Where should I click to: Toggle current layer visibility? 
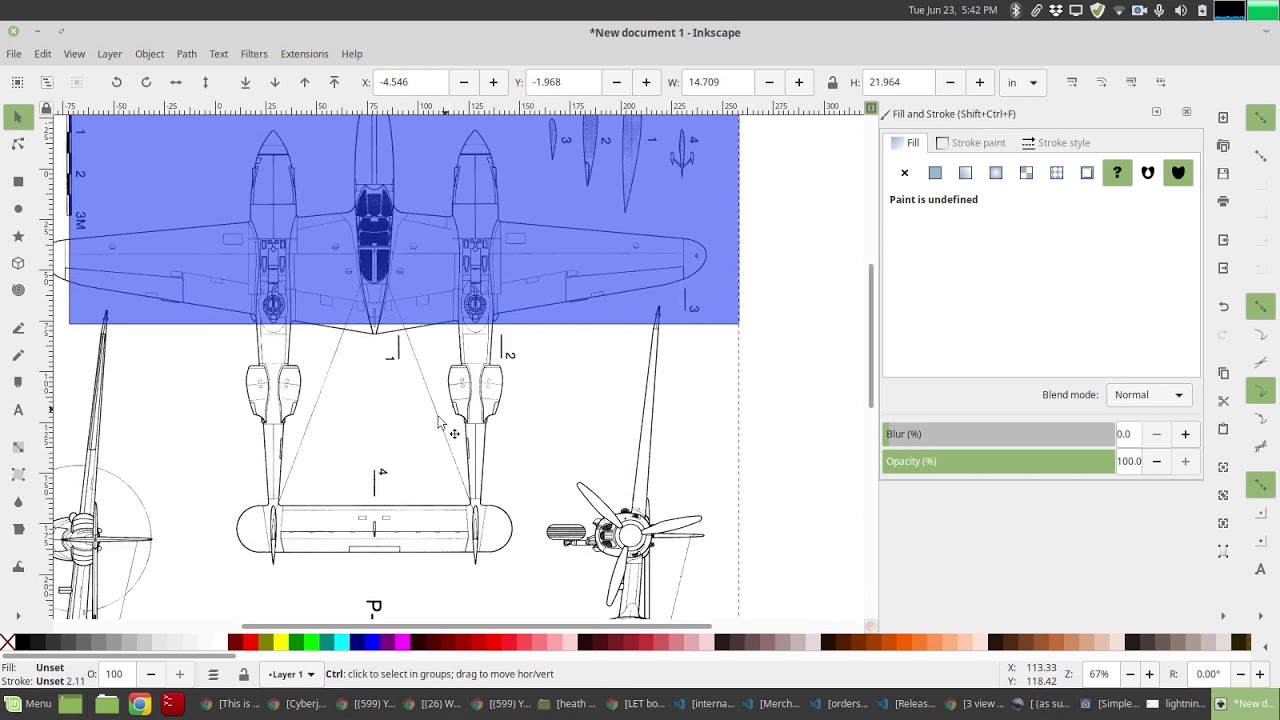213,674
